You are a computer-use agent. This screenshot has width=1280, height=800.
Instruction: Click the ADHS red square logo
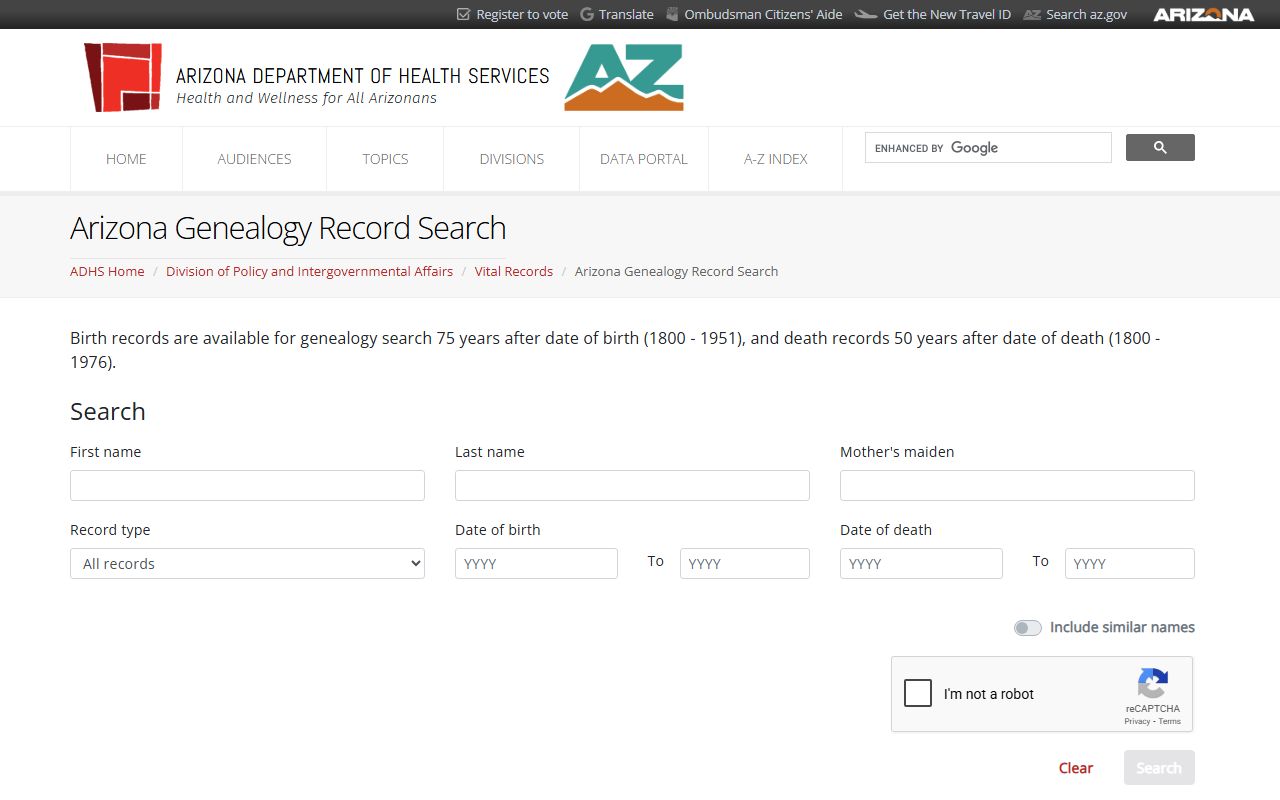(122, 77)
